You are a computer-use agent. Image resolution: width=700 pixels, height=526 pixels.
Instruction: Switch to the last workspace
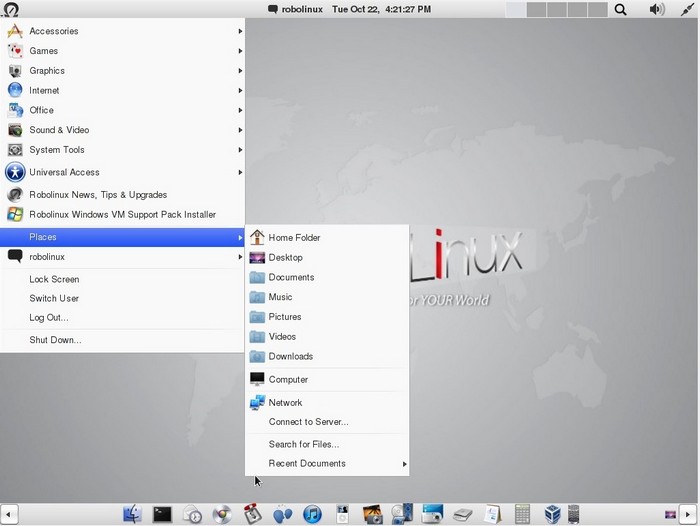coord(597,9)
